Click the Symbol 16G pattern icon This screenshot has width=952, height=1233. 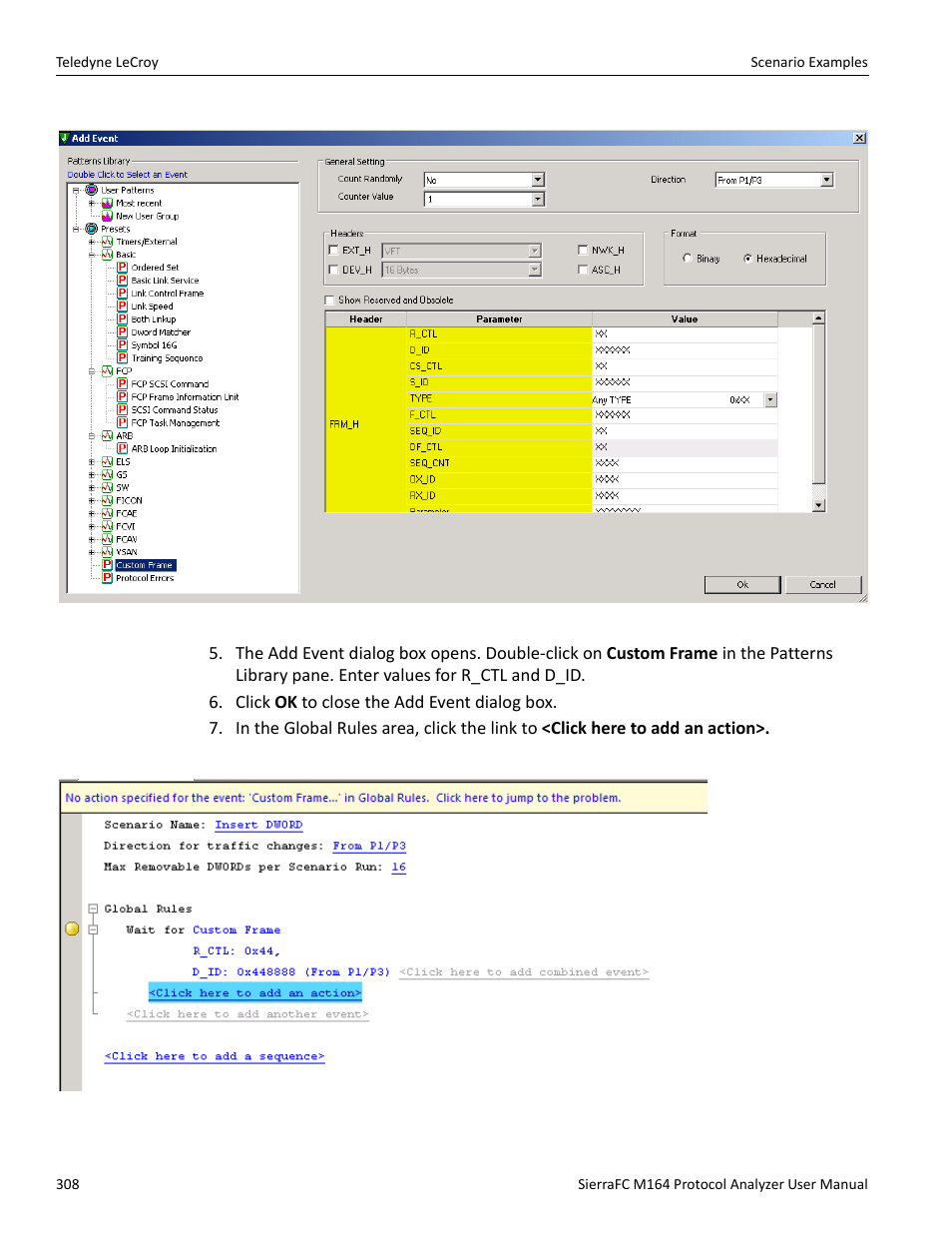[x=123, y=345]
